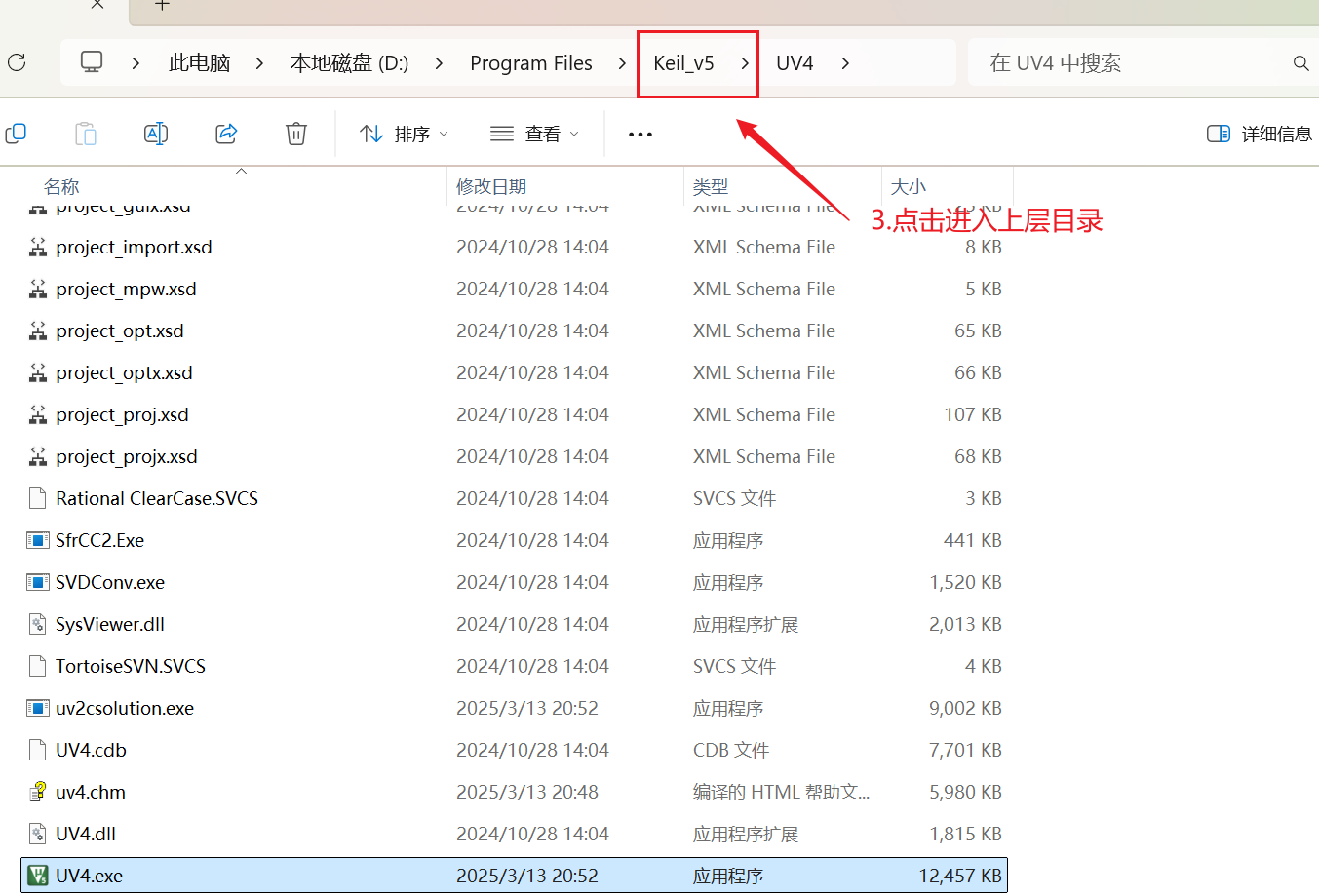Go to 本地磁盘 (D:) breadcrumb
The image size is (1319, 896).
(x=349, y=63)
